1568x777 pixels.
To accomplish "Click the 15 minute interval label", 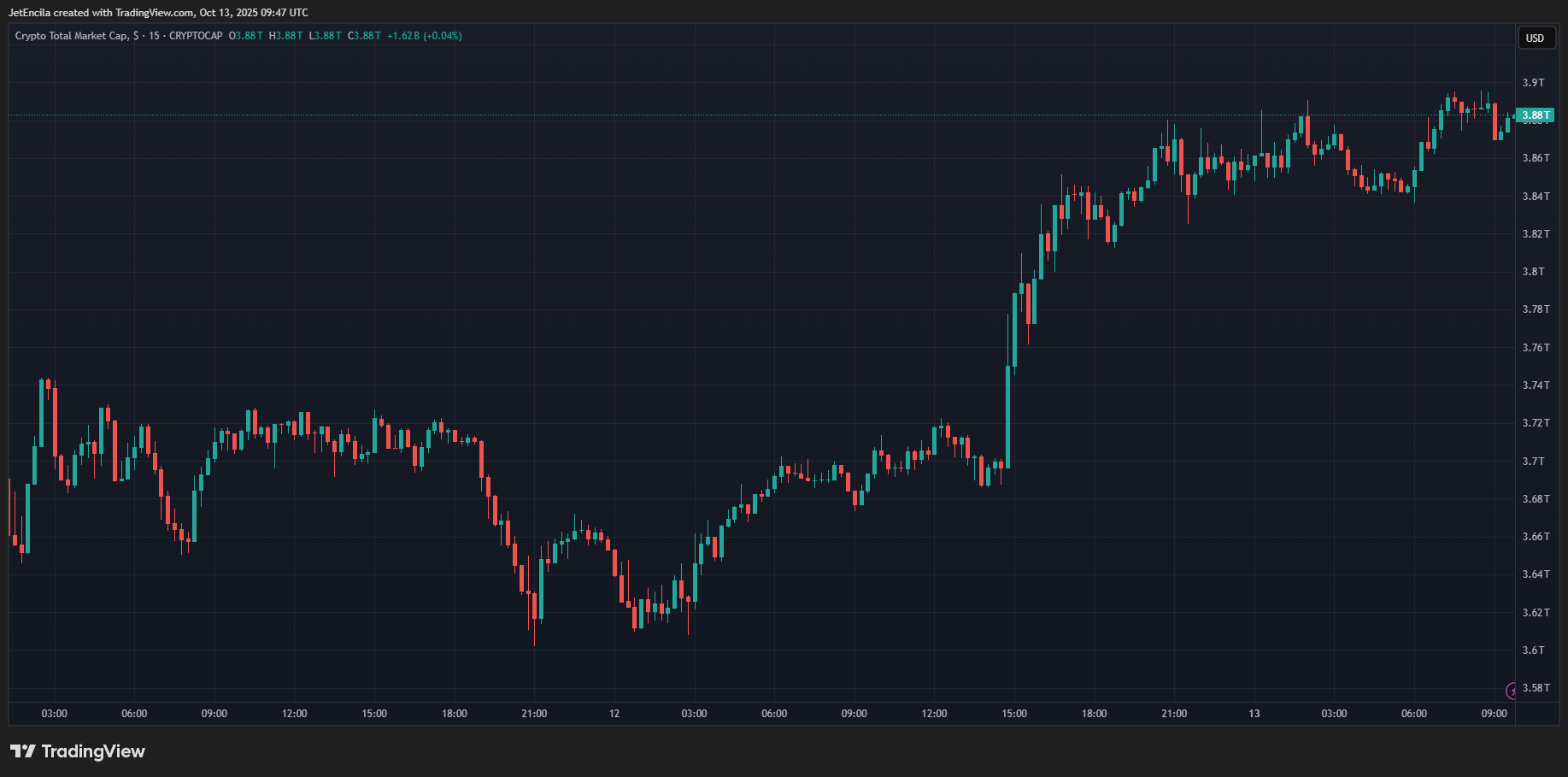I will pos(154,36).
